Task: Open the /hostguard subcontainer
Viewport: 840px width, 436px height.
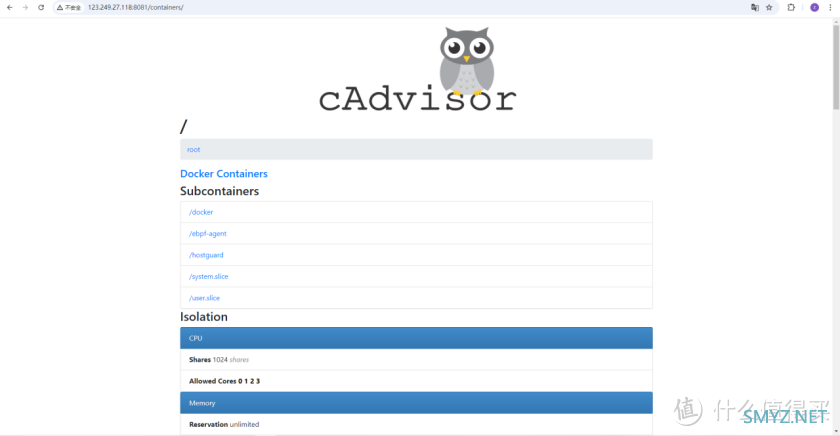Action: tap(206, 255)
